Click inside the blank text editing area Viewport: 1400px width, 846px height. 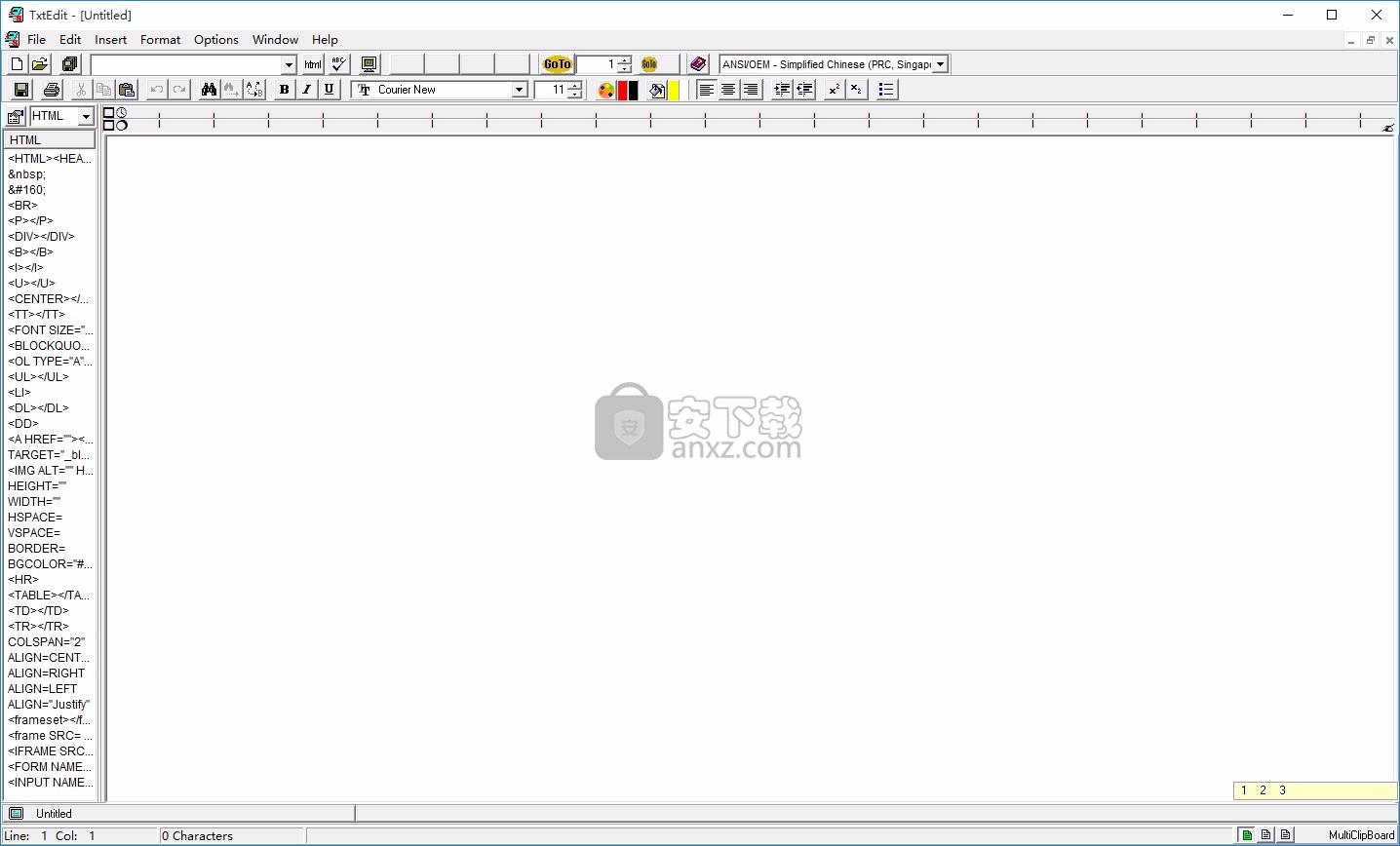point(751,468)
